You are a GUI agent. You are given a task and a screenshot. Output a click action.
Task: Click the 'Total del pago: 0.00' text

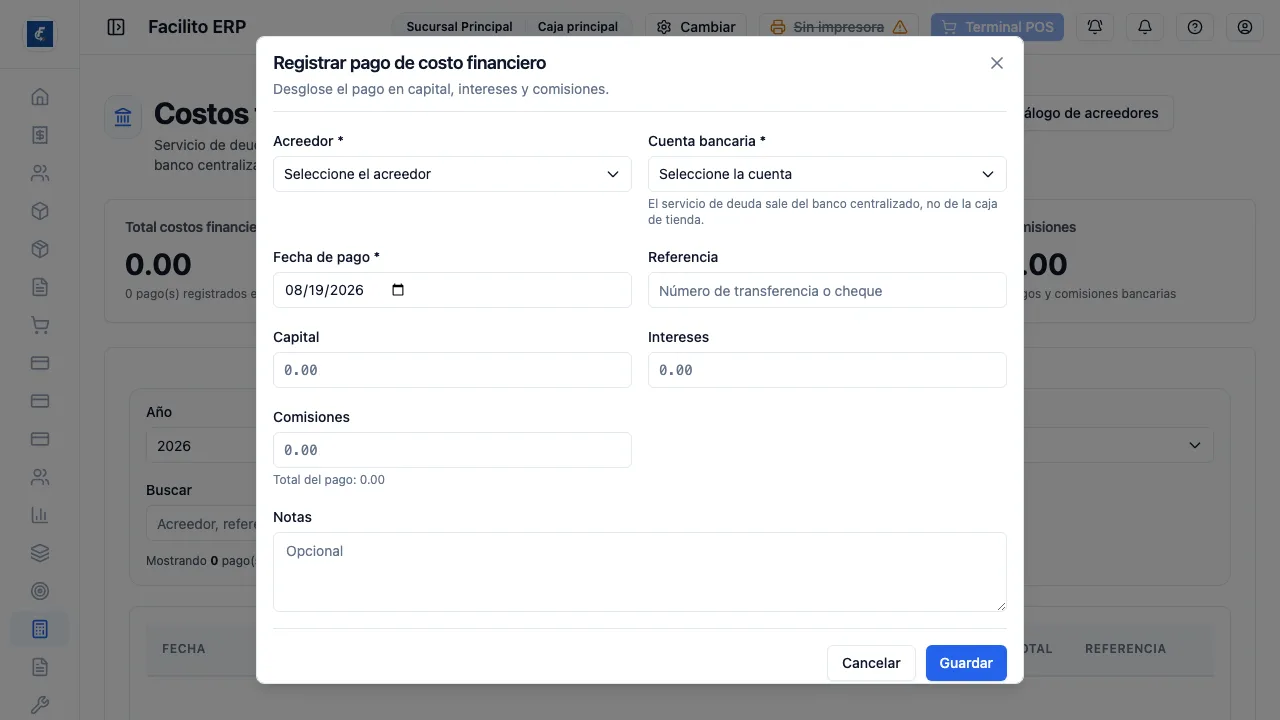coord(329,480)
